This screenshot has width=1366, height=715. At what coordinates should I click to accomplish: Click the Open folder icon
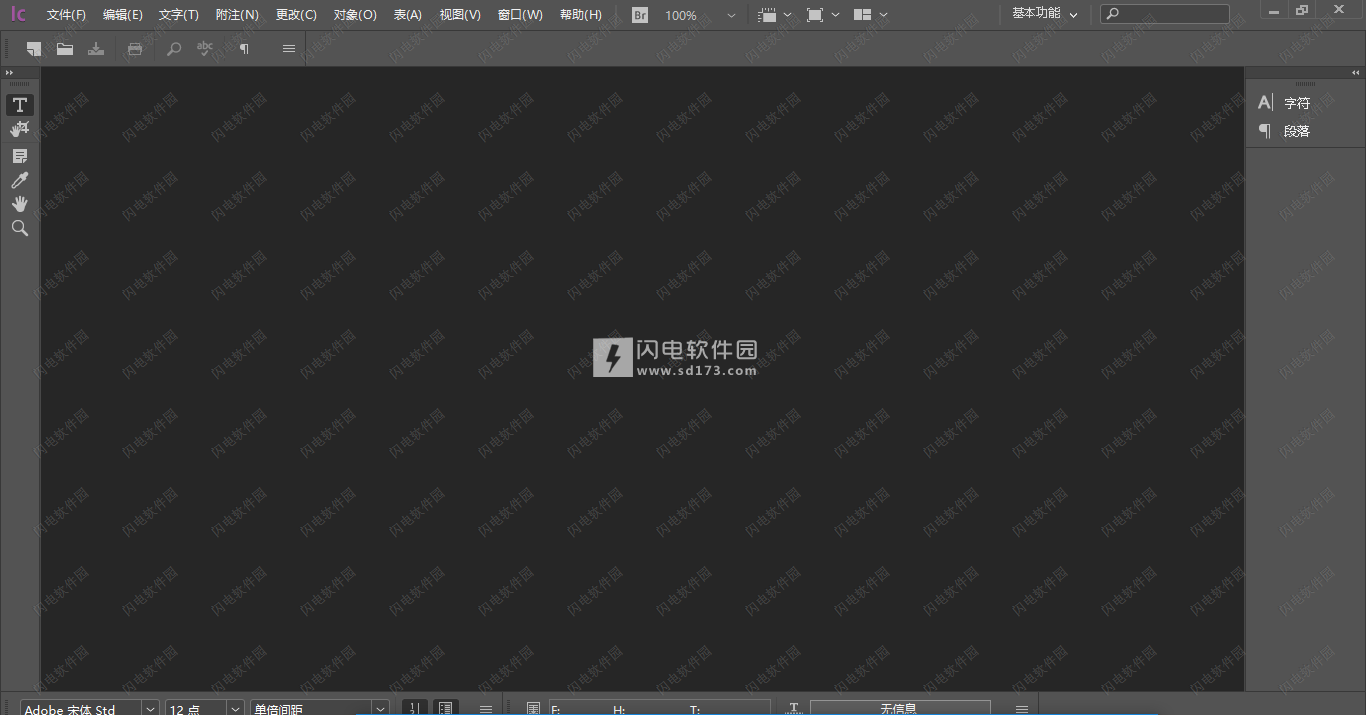coord(65,48)
